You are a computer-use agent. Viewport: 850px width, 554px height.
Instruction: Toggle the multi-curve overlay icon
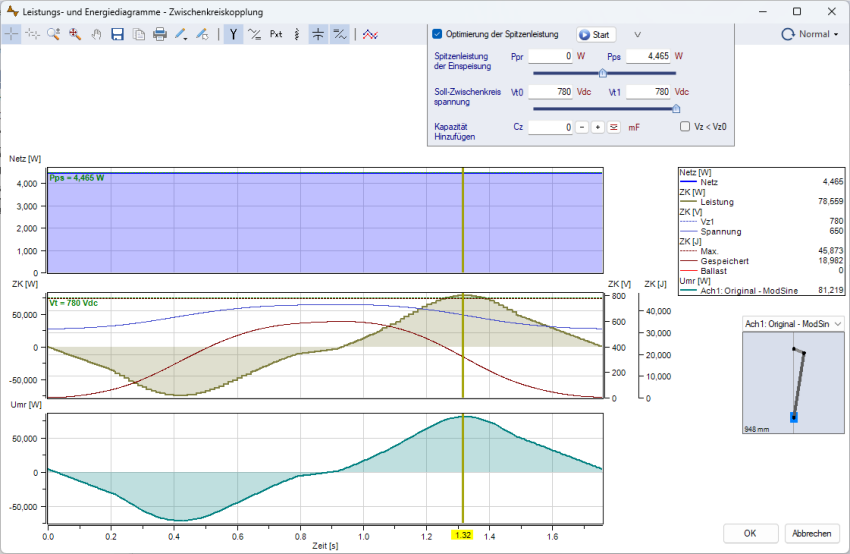[x=370, y=34]
